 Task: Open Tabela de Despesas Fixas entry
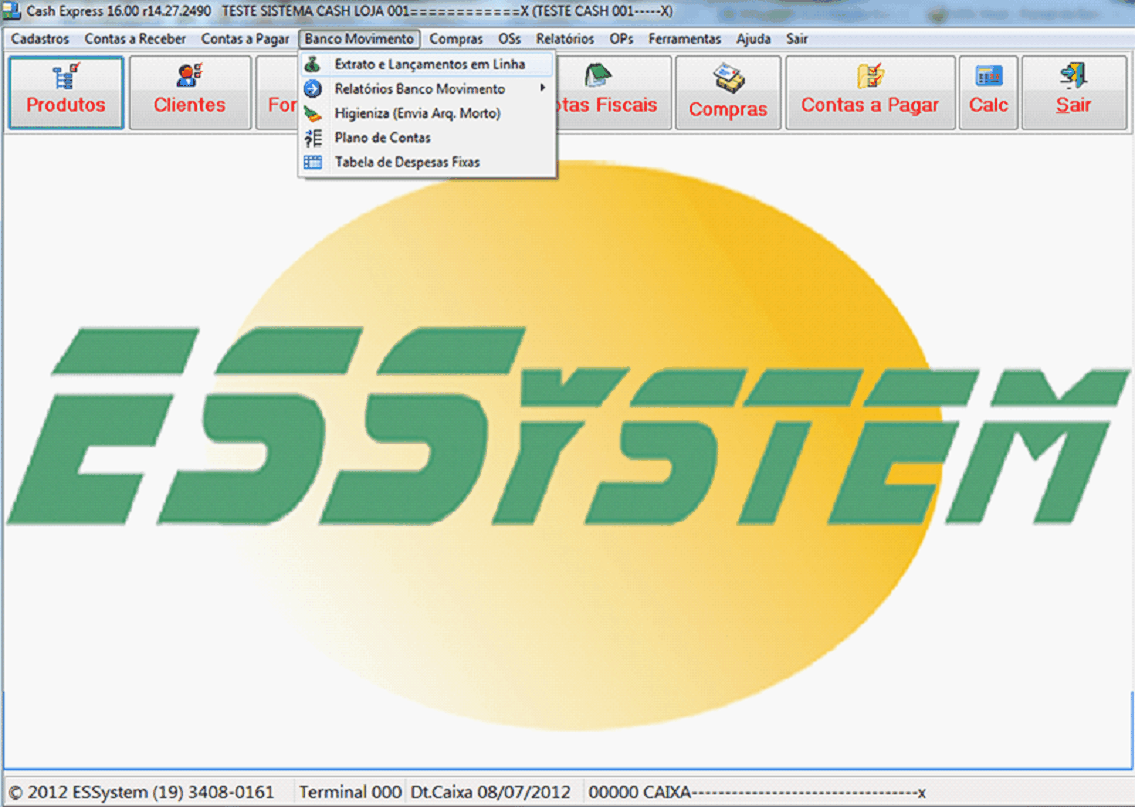[x=407, y=162]
